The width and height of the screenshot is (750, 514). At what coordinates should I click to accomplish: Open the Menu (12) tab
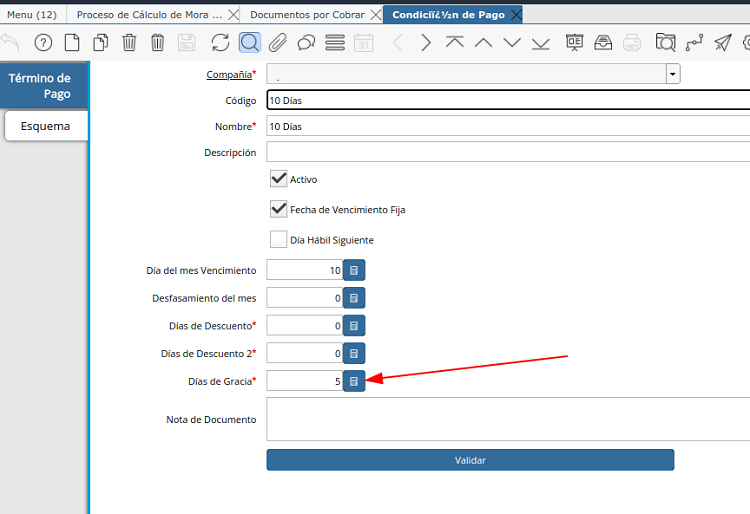32,15
